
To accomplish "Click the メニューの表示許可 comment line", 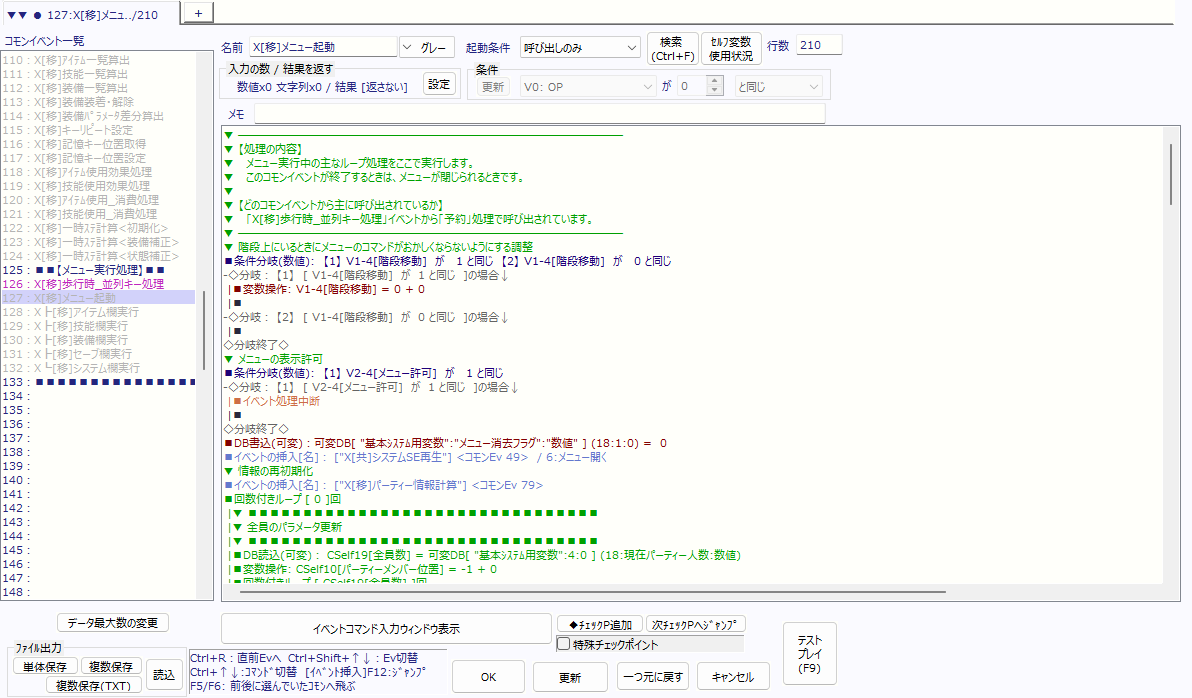I will [x=274, y=359].
